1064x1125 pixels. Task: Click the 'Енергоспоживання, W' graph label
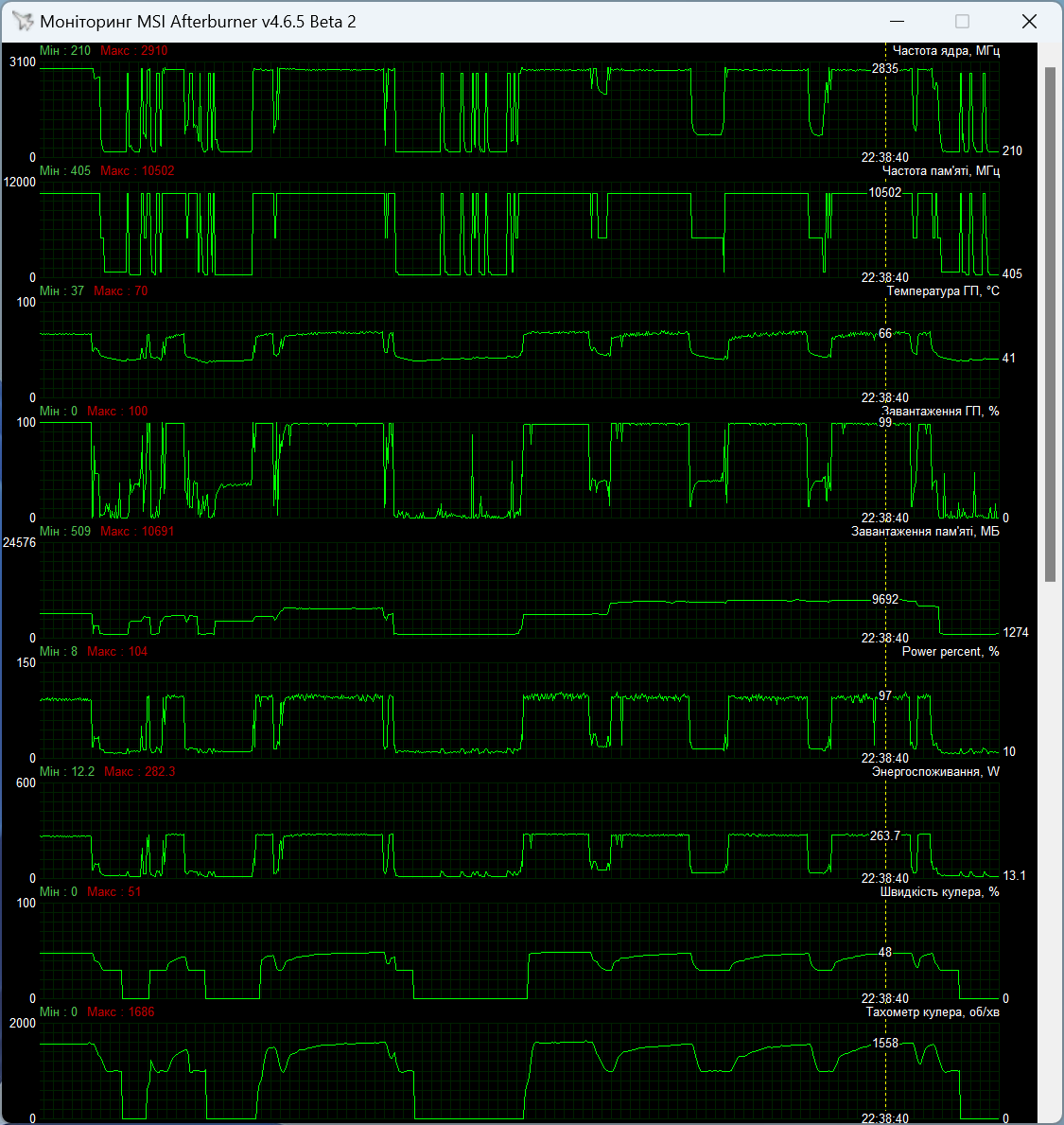click(x=935, y=772)
